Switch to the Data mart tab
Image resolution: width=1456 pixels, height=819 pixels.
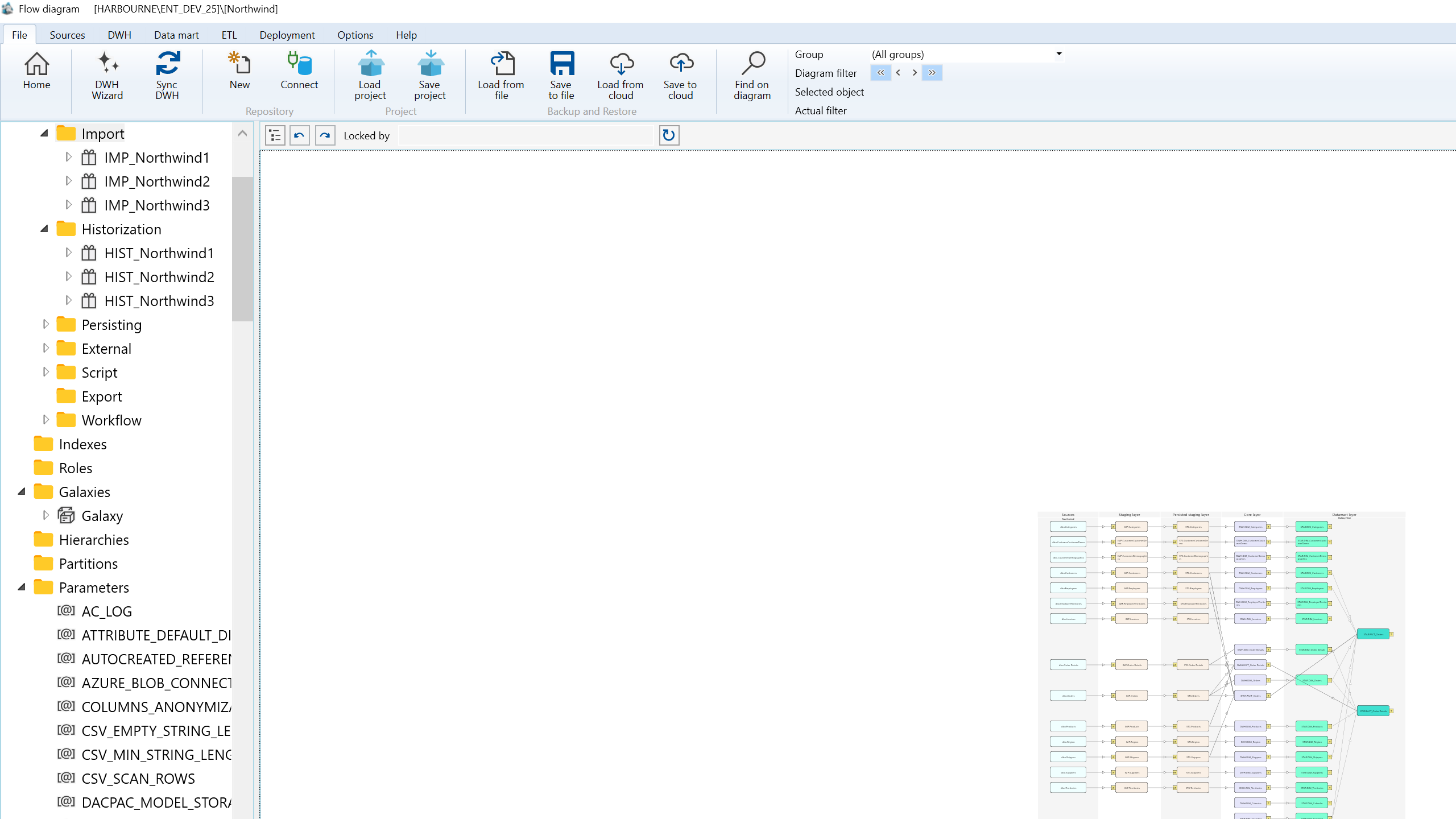(x=176, y=35)
